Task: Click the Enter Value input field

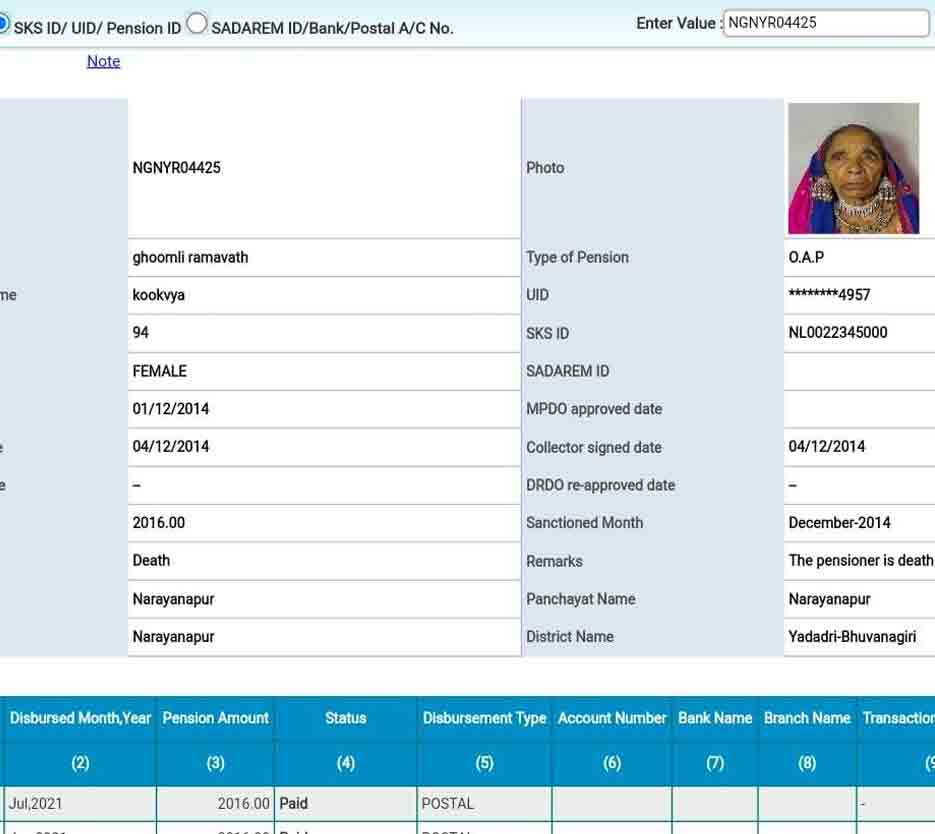Action: click(x=826, y=23)
